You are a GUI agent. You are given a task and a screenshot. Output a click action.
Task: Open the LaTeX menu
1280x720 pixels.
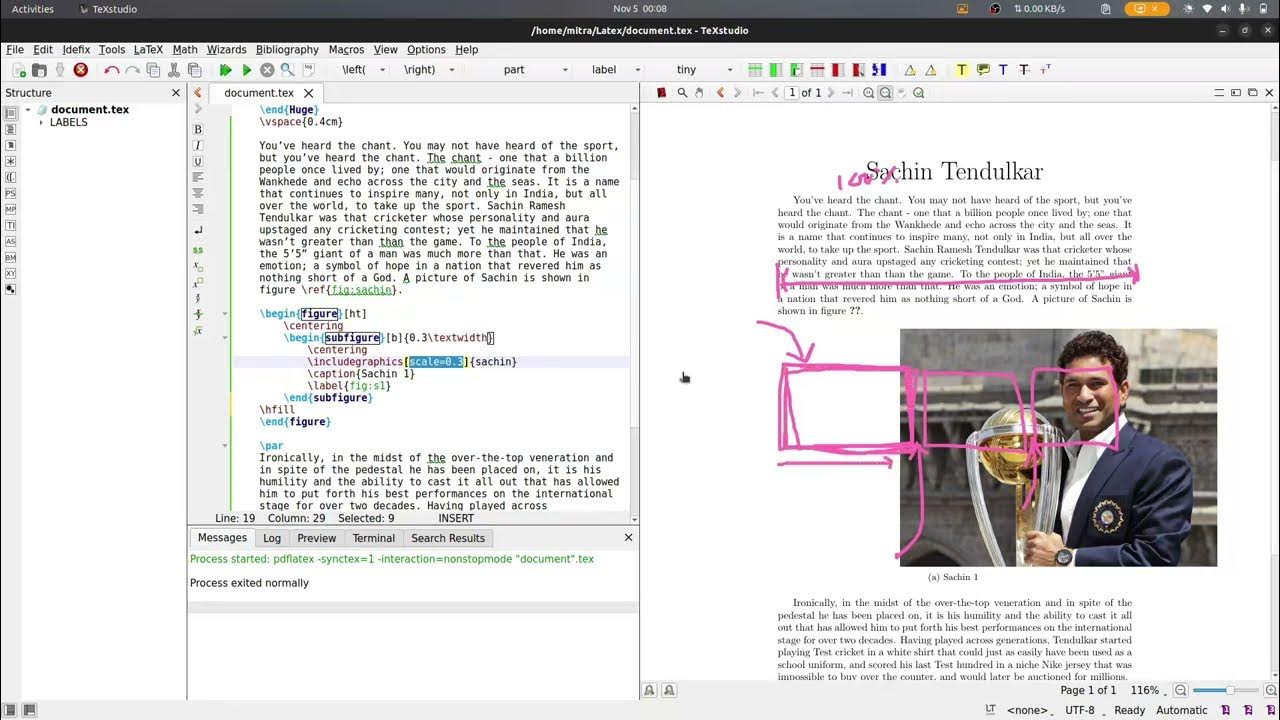point(148,49)
